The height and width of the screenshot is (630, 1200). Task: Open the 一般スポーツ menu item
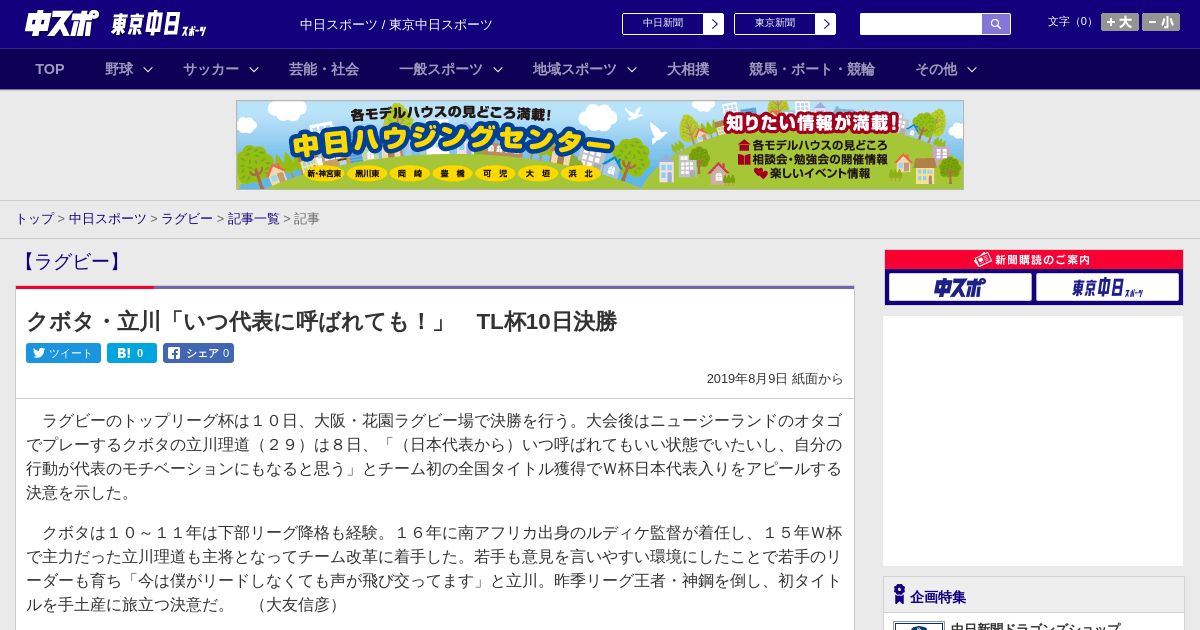pos(441,69)
